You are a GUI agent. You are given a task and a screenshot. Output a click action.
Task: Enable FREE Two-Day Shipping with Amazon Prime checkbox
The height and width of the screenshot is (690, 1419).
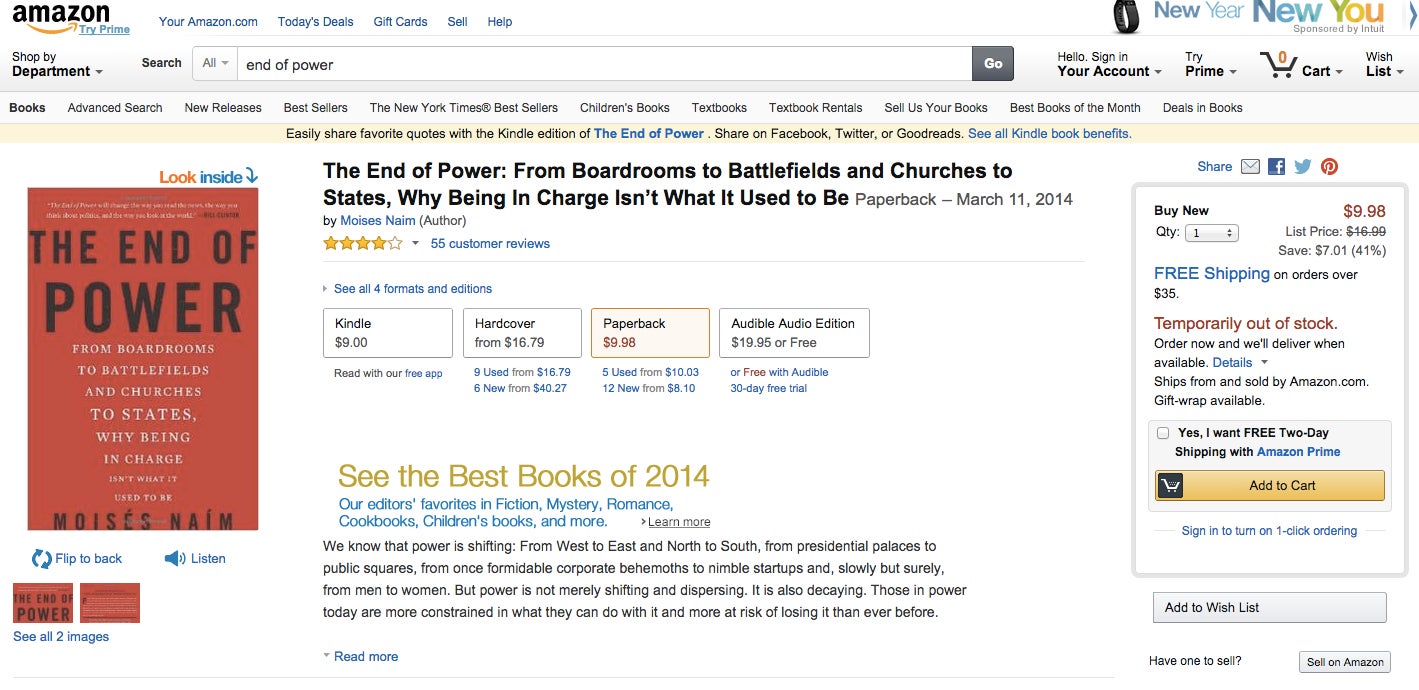pyautogui.click(x=1163, y=433)
